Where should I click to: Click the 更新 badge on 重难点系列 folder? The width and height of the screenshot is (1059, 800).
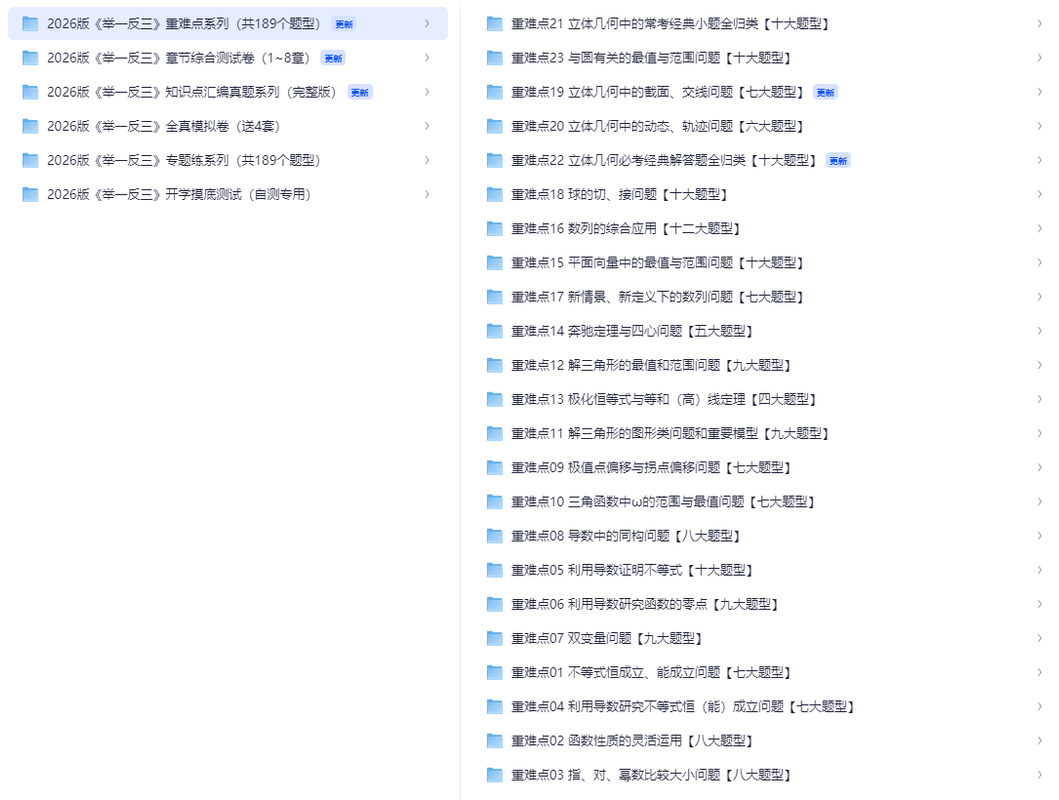(x=344, y=24)
